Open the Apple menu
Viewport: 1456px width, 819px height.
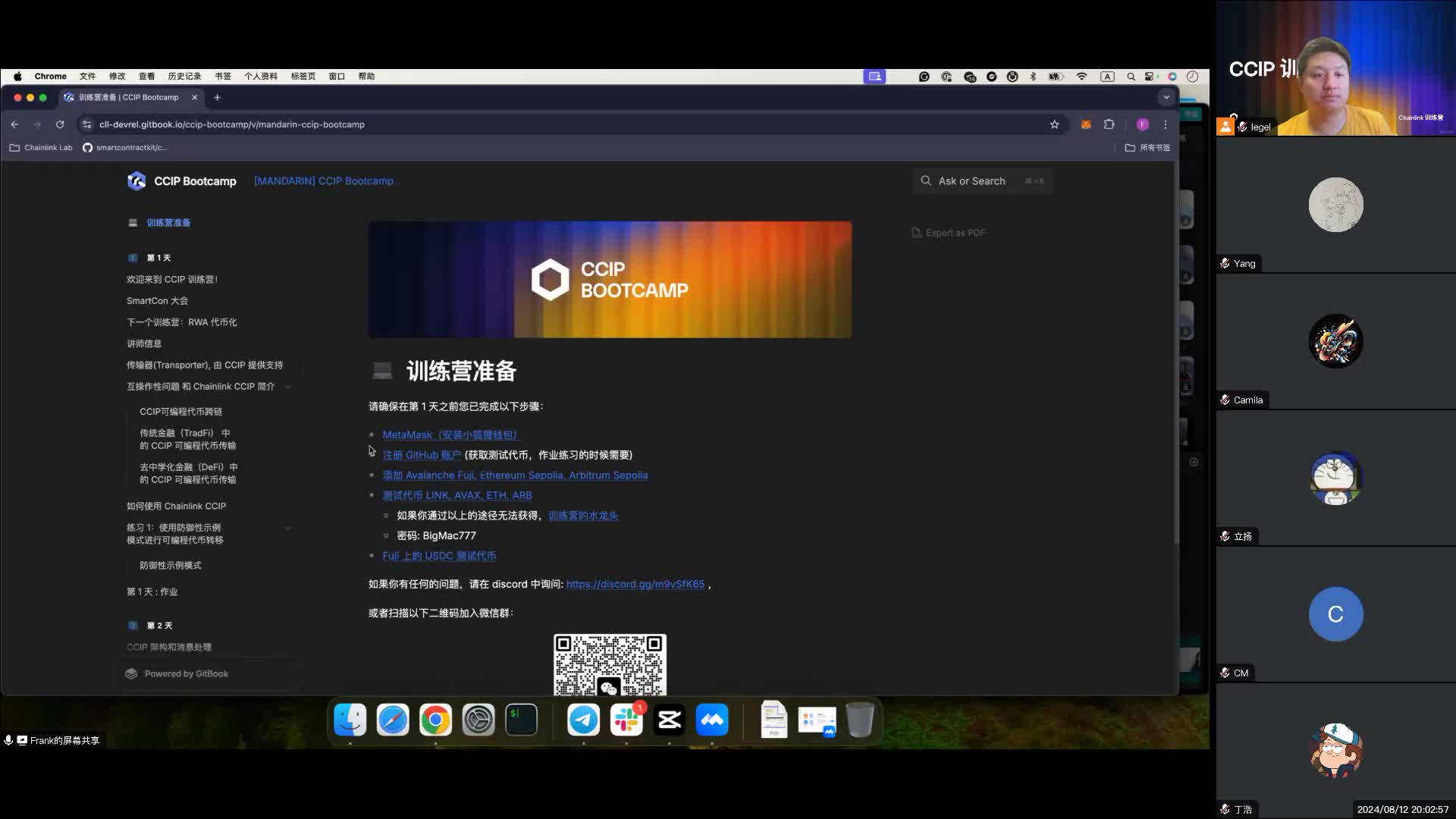(17, 76)
